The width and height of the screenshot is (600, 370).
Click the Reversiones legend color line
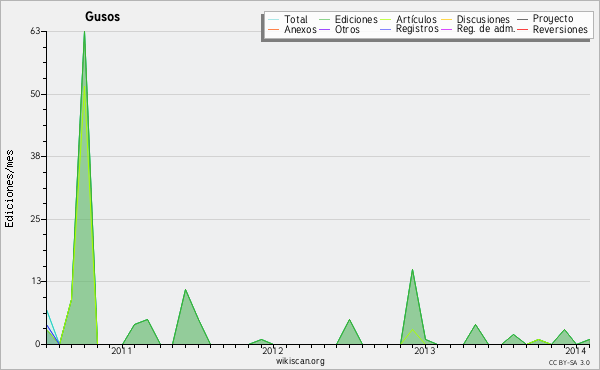pos(522,29)
